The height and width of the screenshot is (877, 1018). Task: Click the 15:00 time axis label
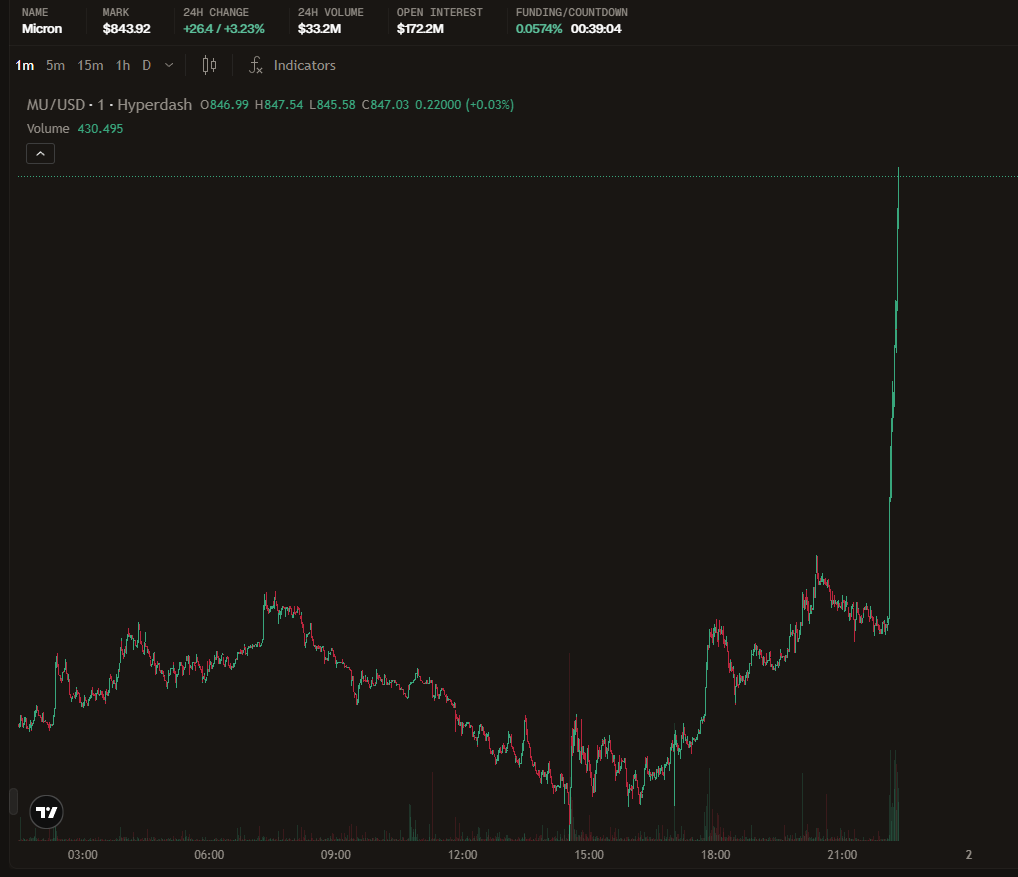589,855
